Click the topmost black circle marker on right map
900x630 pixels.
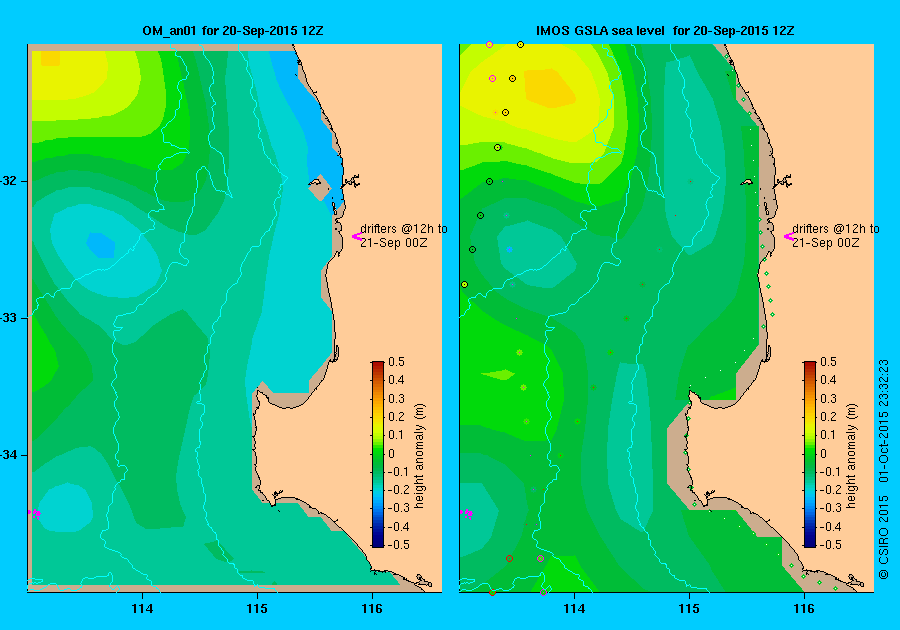pyautogui.click(x=520, y=45)
